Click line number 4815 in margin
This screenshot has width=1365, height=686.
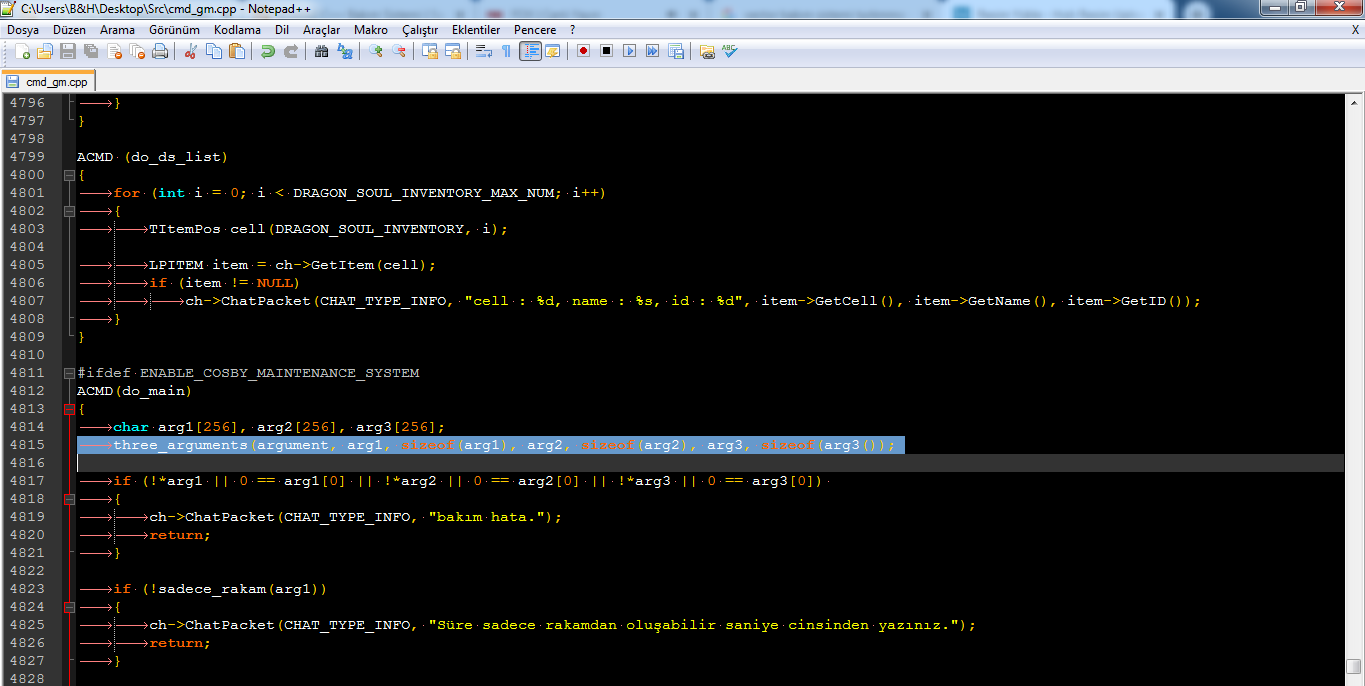26,445
